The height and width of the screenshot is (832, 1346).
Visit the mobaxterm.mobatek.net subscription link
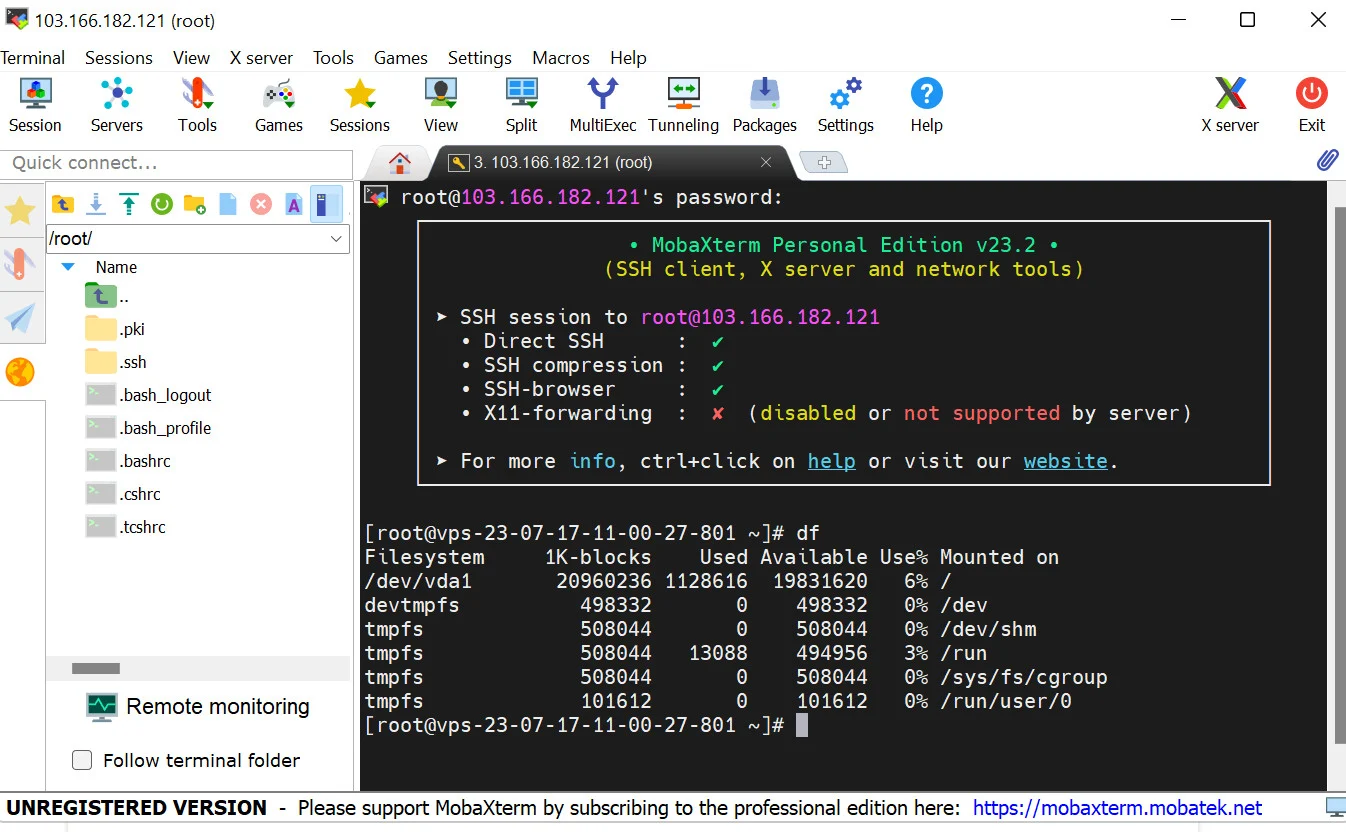click(1118, 808)
